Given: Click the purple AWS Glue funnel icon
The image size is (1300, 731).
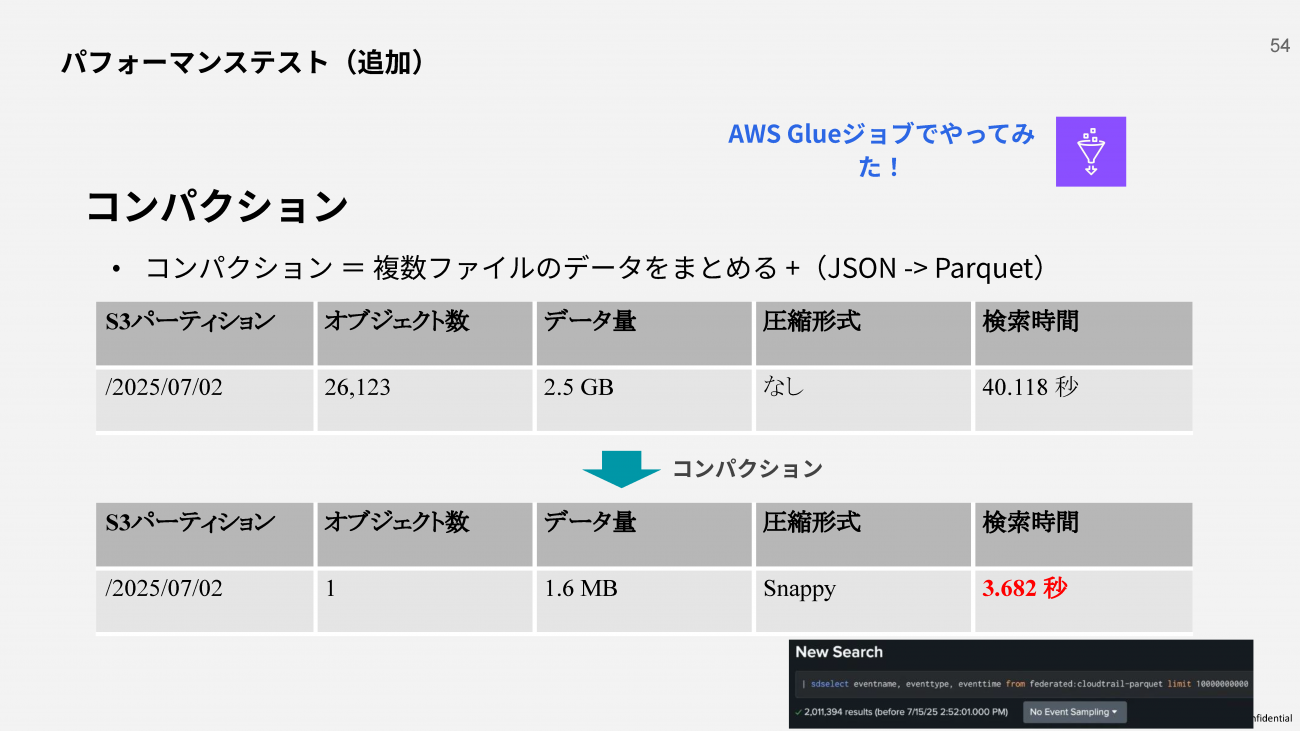Looking at the screenshot, I should point(1091,152).
